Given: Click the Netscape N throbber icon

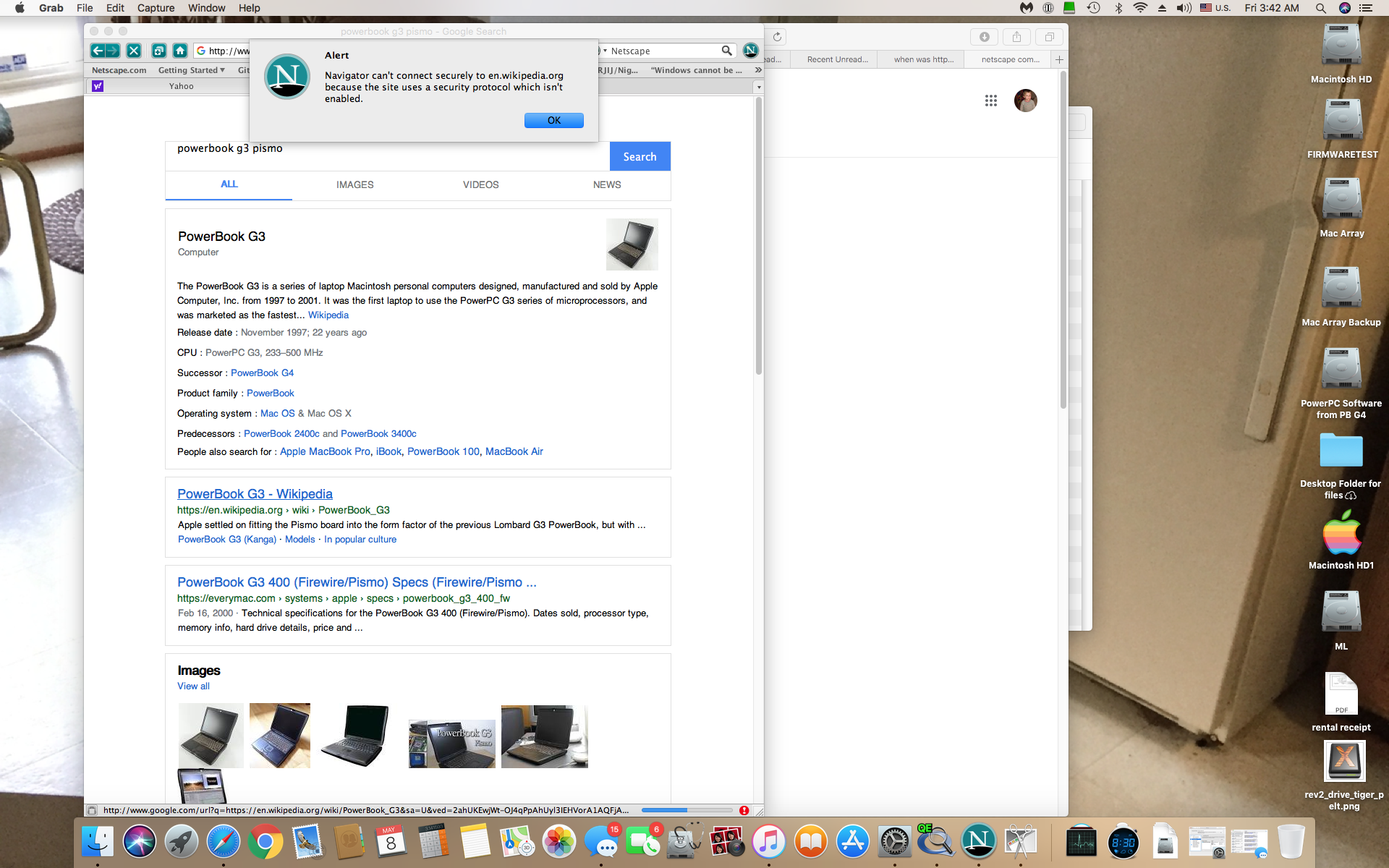Looking at the screenshot, I should tap(750, 51).
